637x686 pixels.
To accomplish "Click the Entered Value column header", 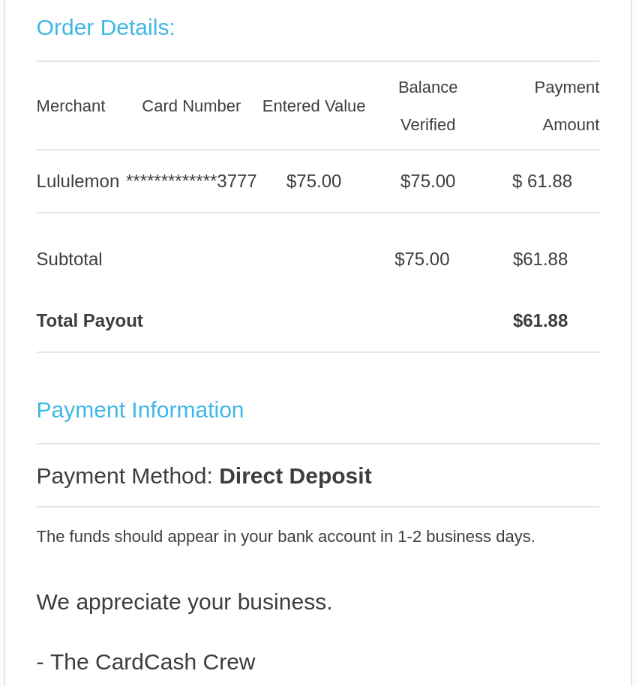I will pos(313,106).
